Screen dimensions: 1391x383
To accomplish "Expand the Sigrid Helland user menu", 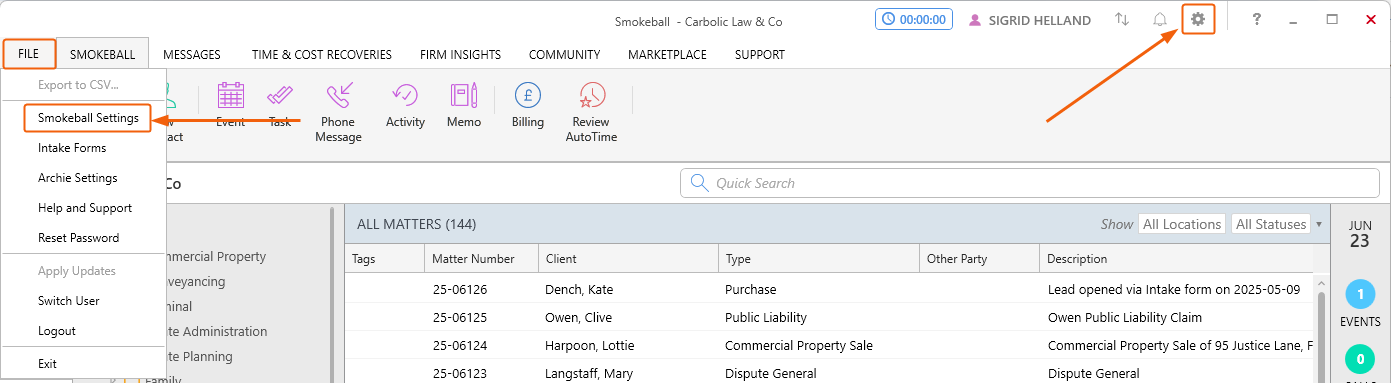I will point(1029,20).
